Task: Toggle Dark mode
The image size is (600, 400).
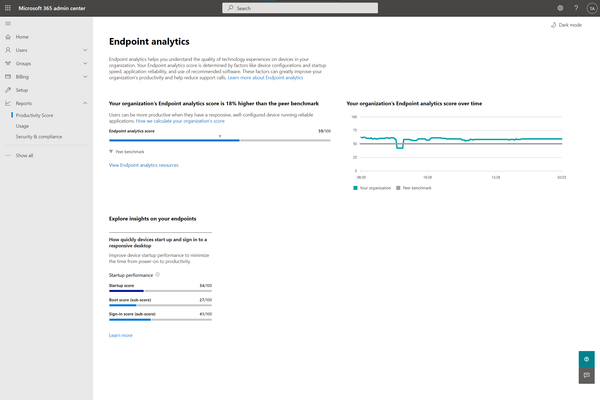Action: coord(566,25)
